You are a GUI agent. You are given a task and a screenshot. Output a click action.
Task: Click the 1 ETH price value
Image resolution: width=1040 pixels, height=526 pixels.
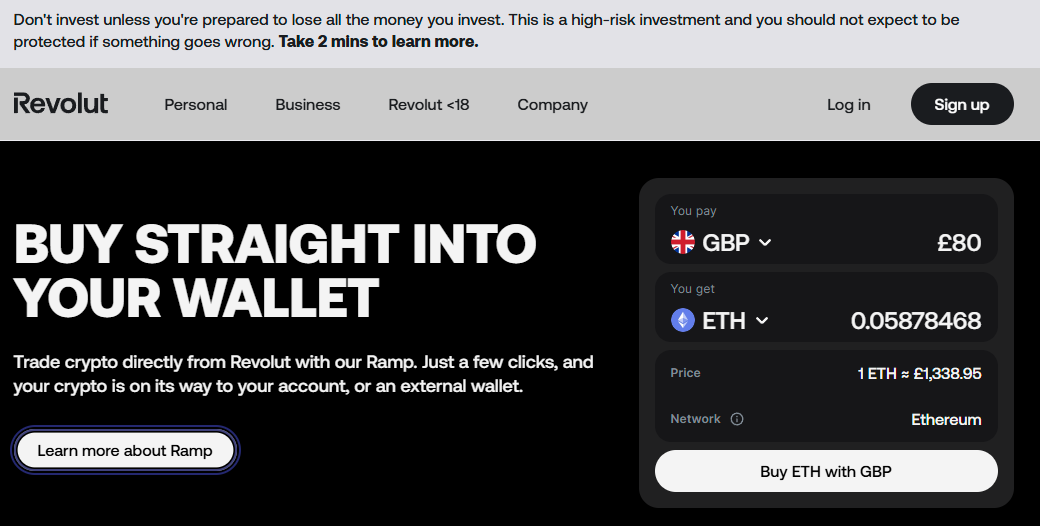coord(919,373)
